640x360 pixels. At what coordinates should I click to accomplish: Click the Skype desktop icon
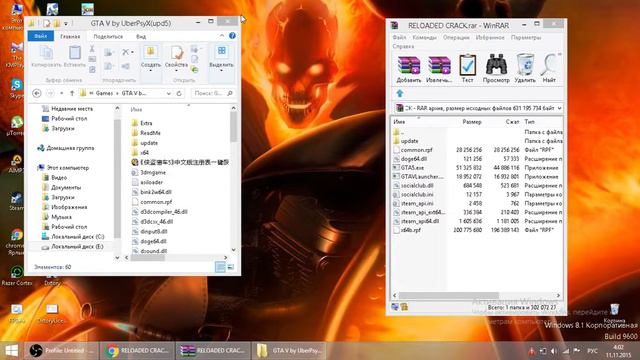pos(16,89)
